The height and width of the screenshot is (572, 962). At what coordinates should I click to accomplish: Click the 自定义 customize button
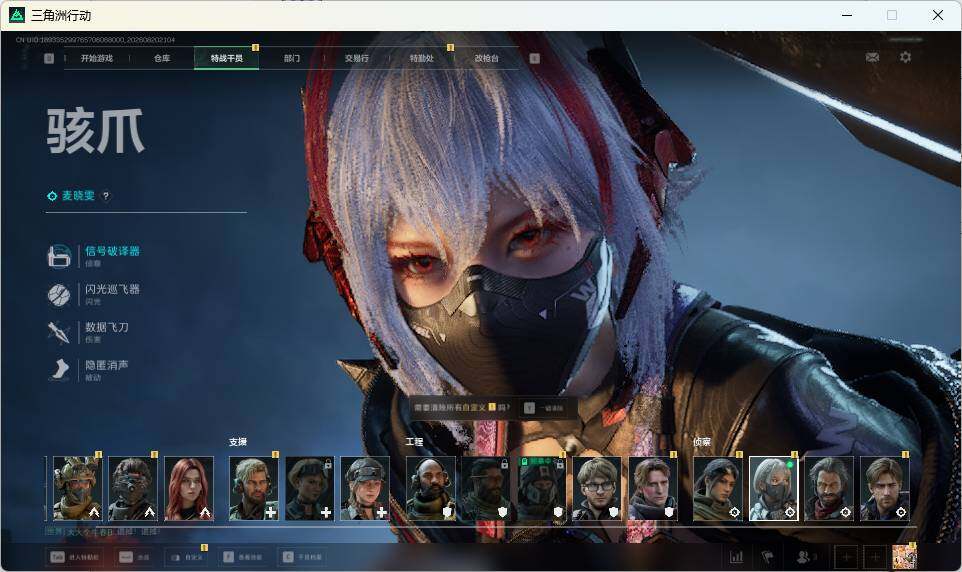185,557
